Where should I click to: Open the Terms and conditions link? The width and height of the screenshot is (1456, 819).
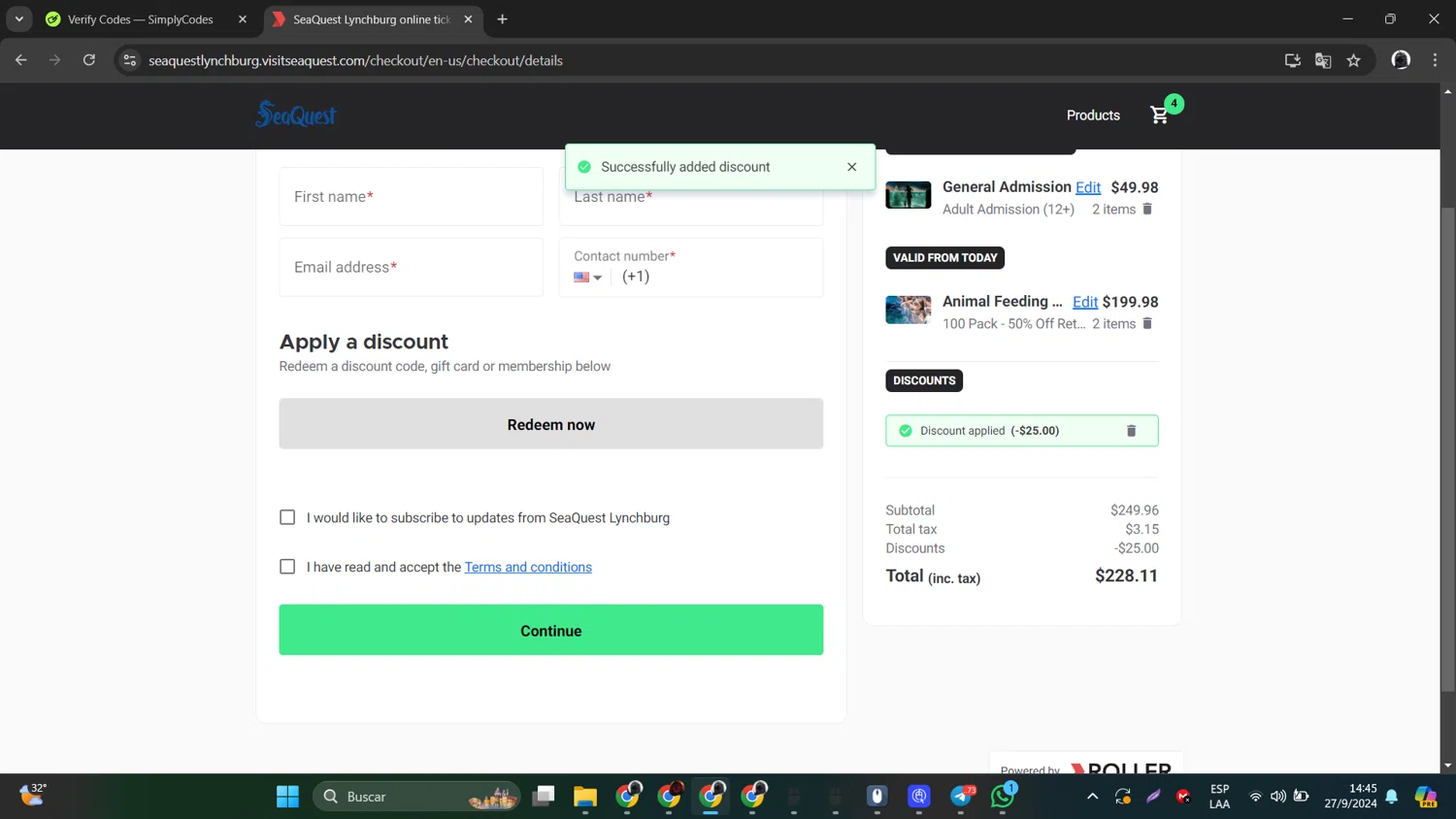528,567
